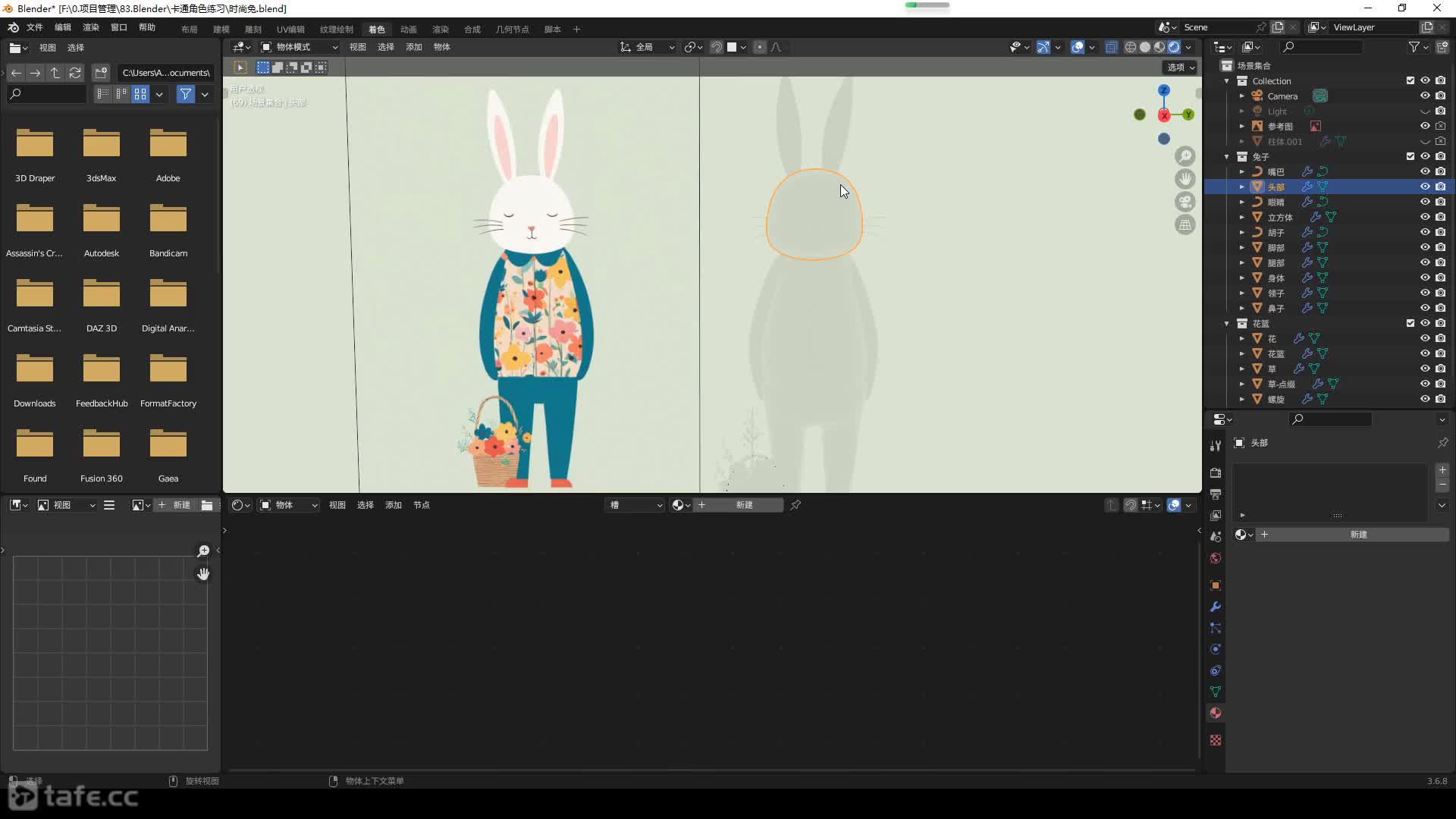1456x819 pixels.
Task: Open the Object properties tab
Action: [1216, 585]
